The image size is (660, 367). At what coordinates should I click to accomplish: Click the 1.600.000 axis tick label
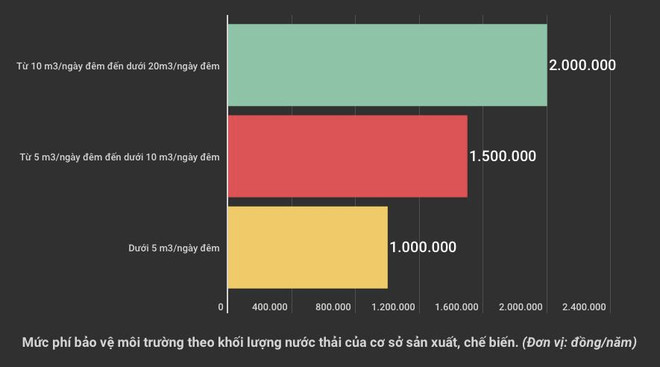[x=457, y=307]
